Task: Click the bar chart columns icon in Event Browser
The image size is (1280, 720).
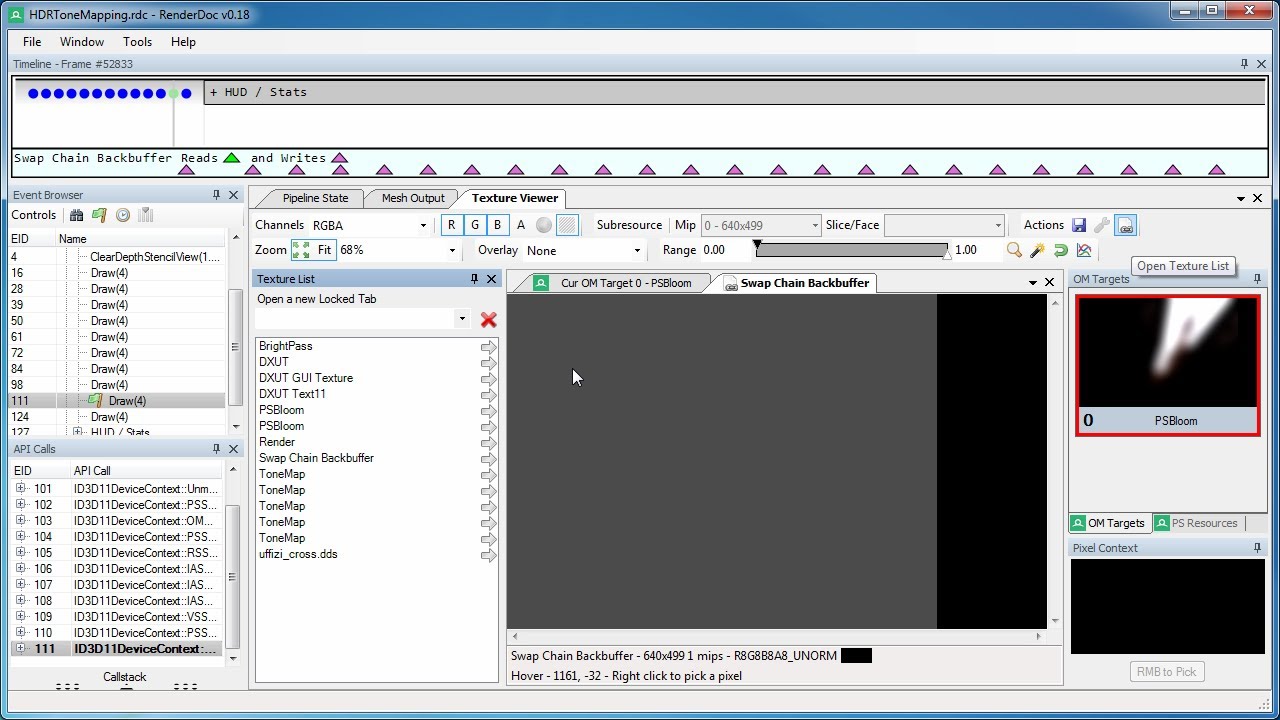Action: (146, 215)
